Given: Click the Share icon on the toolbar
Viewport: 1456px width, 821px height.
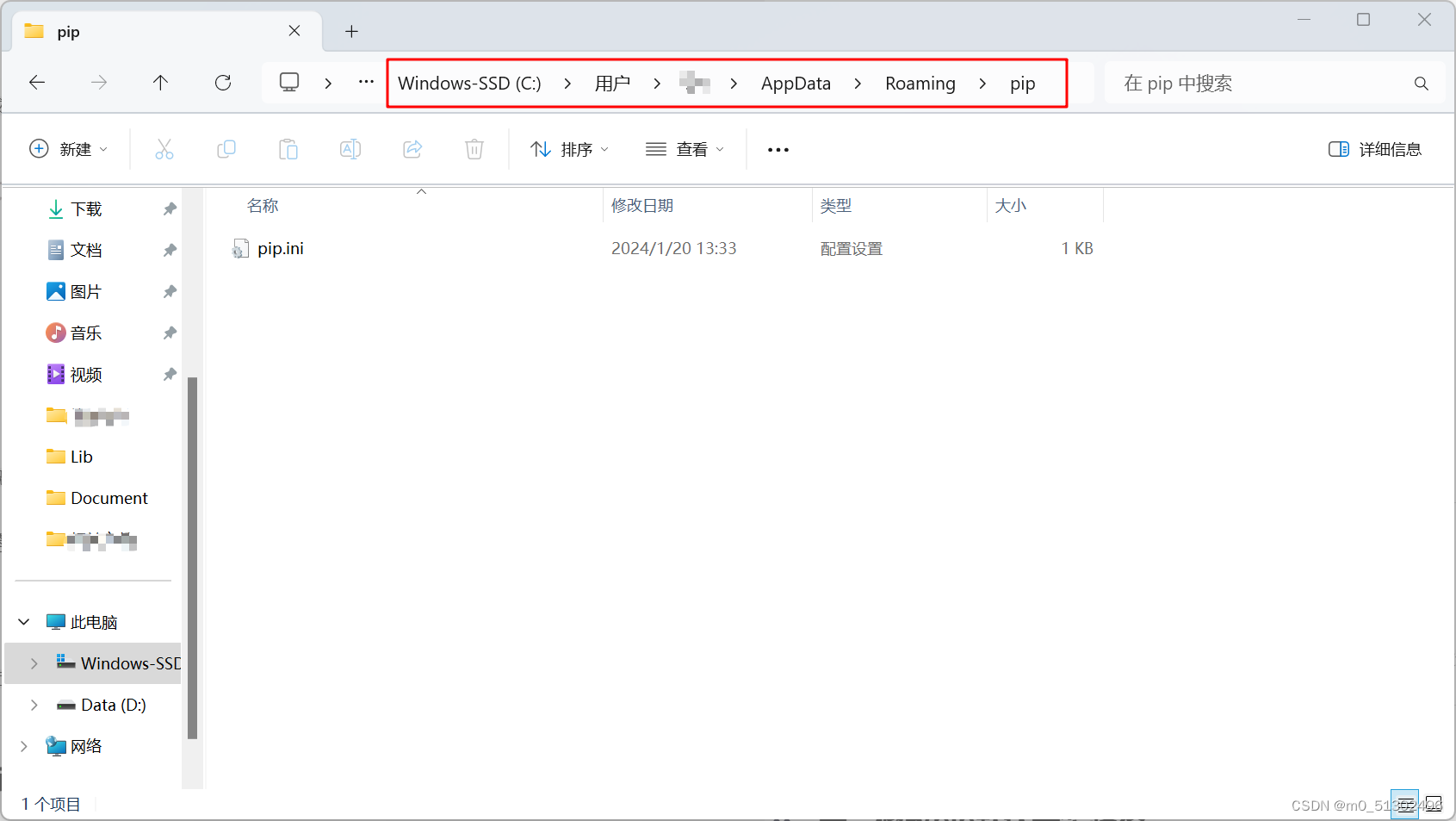Looking at the screenshot, I should (412, 148).
